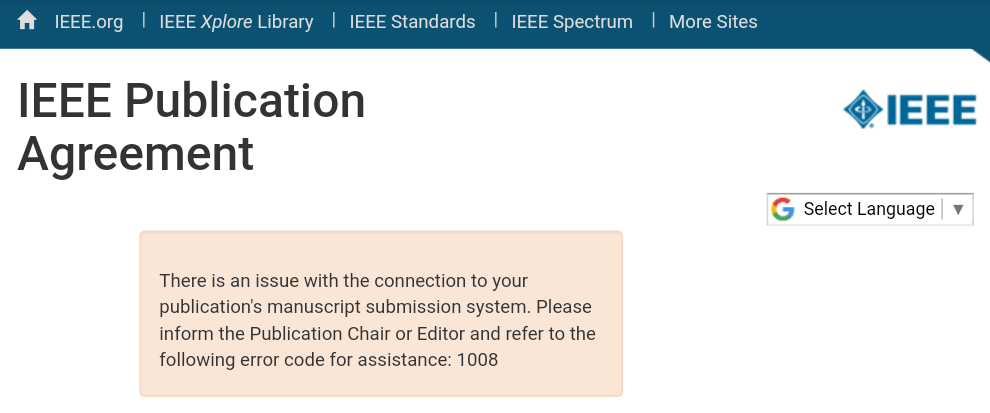Click the error code 1008 text
Image resolution: width=990 pixels, height=413 pixels.
(x=477, y=359)
